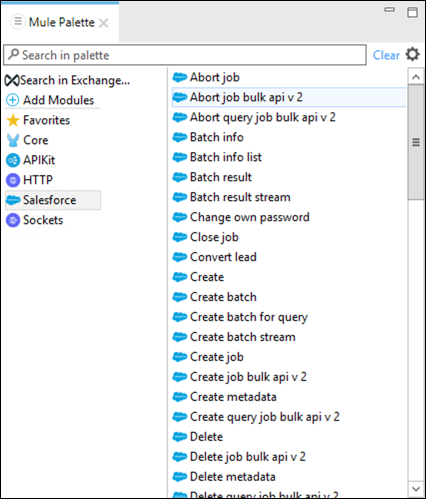426x499 pixels.
Task: Open Search in Exchange
Action: pyautogui.click(x=67, y=80)
